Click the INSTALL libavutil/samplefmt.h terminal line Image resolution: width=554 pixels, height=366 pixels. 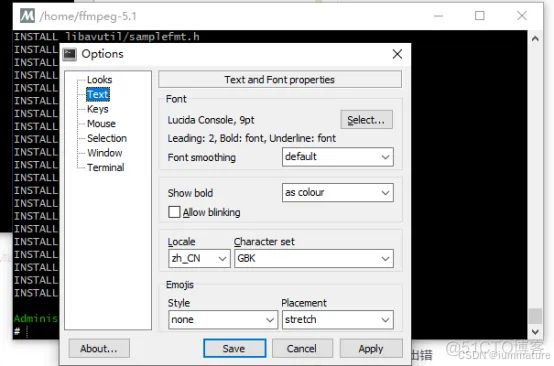[107, 37]
